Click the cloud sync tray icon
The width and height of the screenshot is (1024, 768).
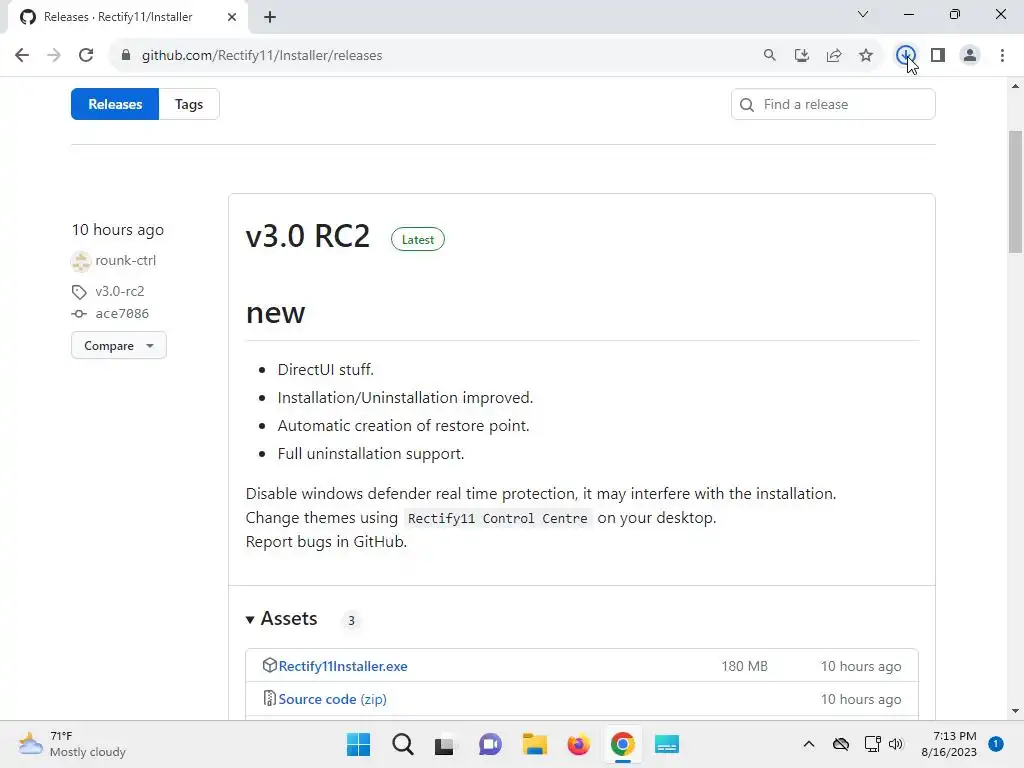pyautogui.click(x=841, y=744)
